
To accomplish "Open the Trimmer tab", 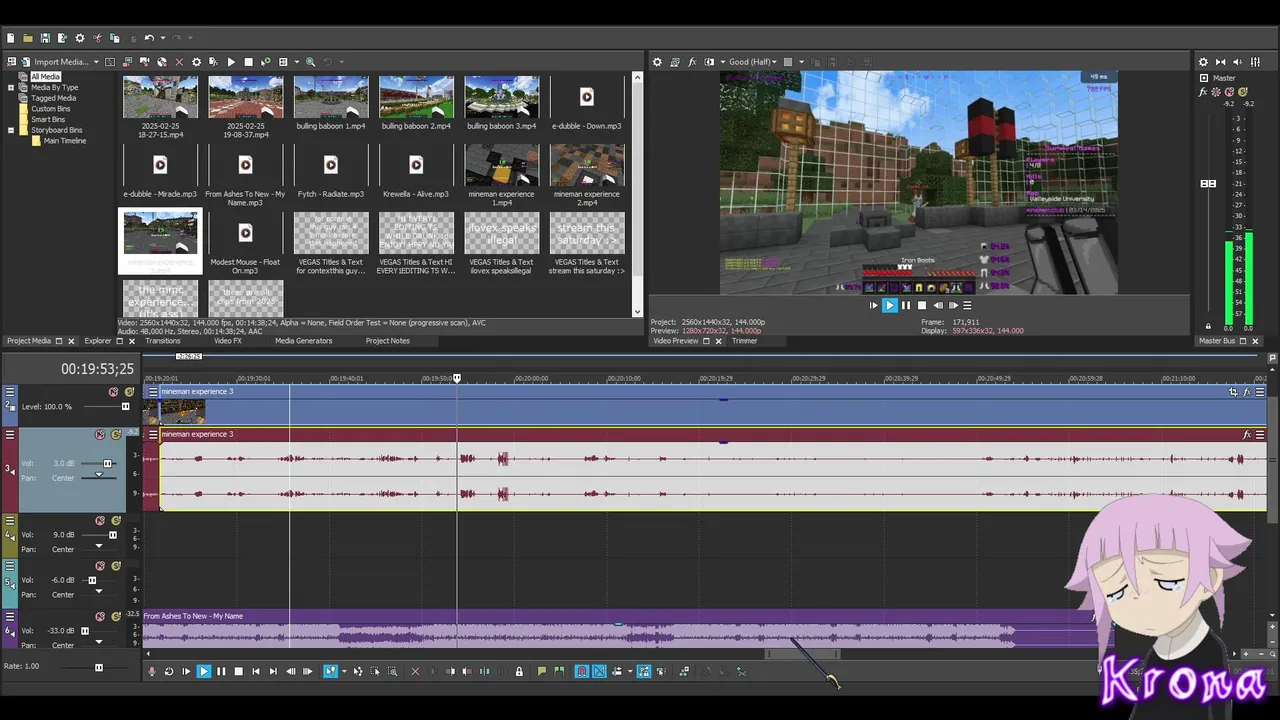I will (x=744, y=341).
